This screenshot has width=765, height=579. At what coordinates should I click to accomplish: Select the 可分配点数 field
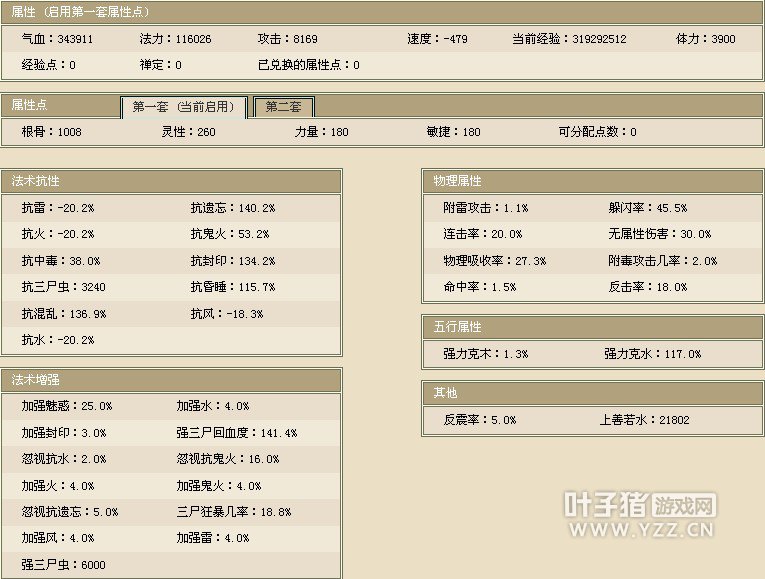point(597,132)
